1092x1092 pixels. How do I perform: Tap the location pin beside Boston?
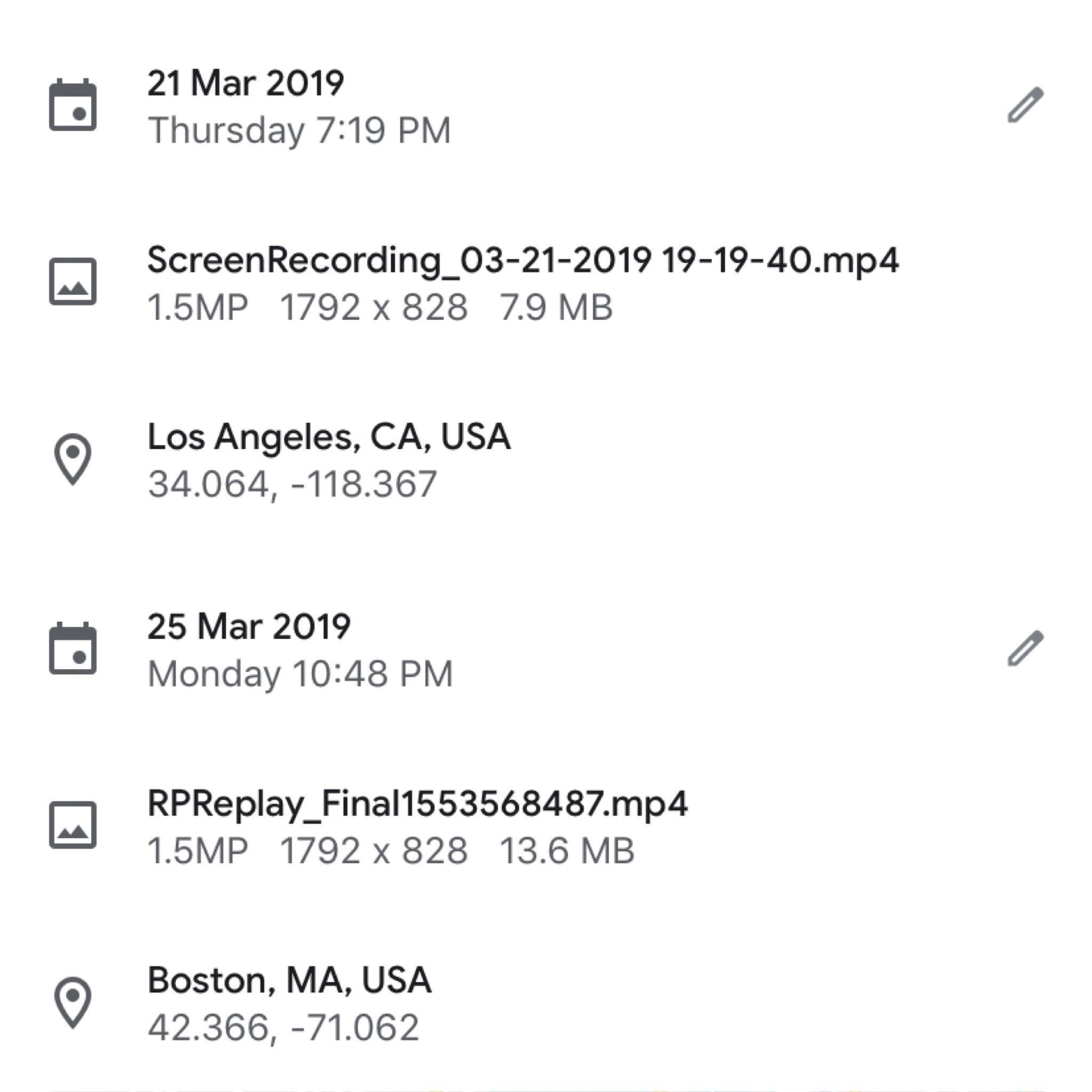[73, 1002]
